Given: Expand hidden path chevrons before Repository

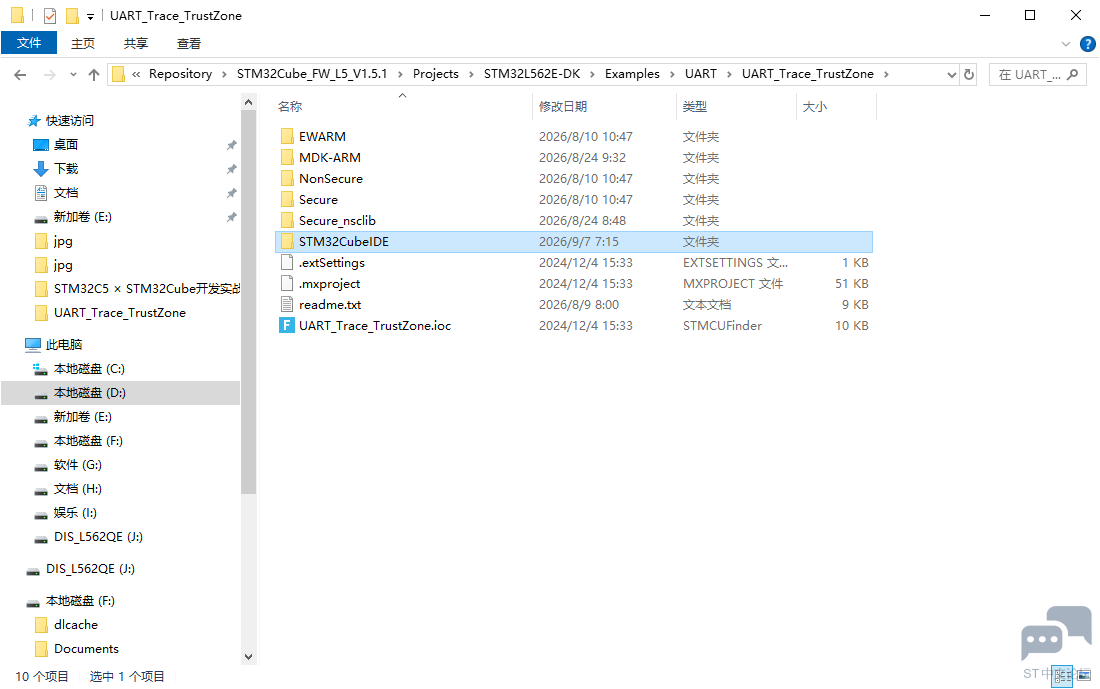Looking at the screenshot, I should coord(136,74).
